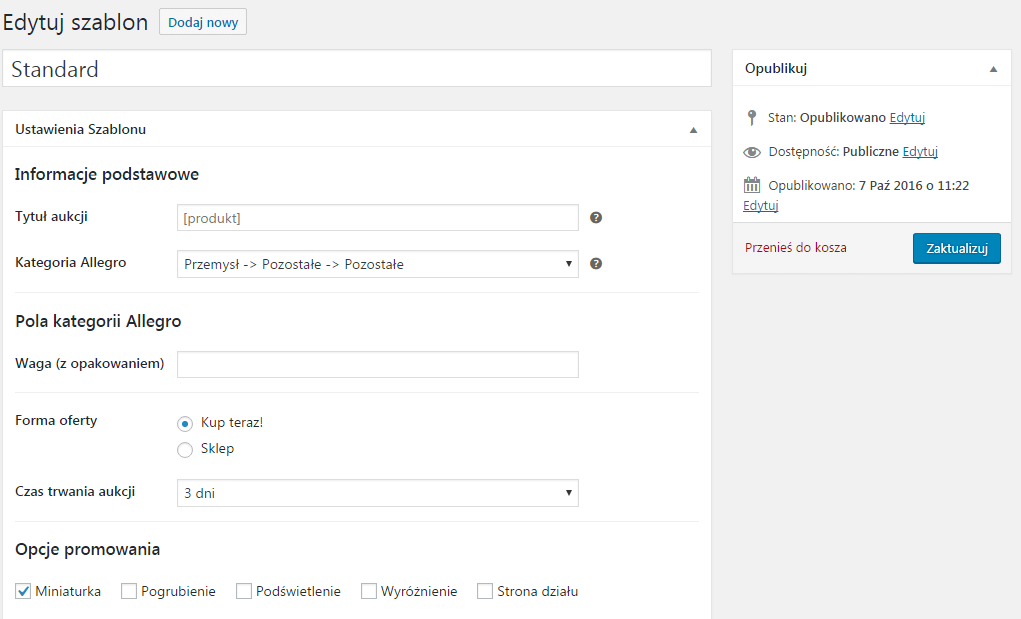Focus the Waga (z opakowaniem) input field
1021x619 pixels.
[378, 365]
